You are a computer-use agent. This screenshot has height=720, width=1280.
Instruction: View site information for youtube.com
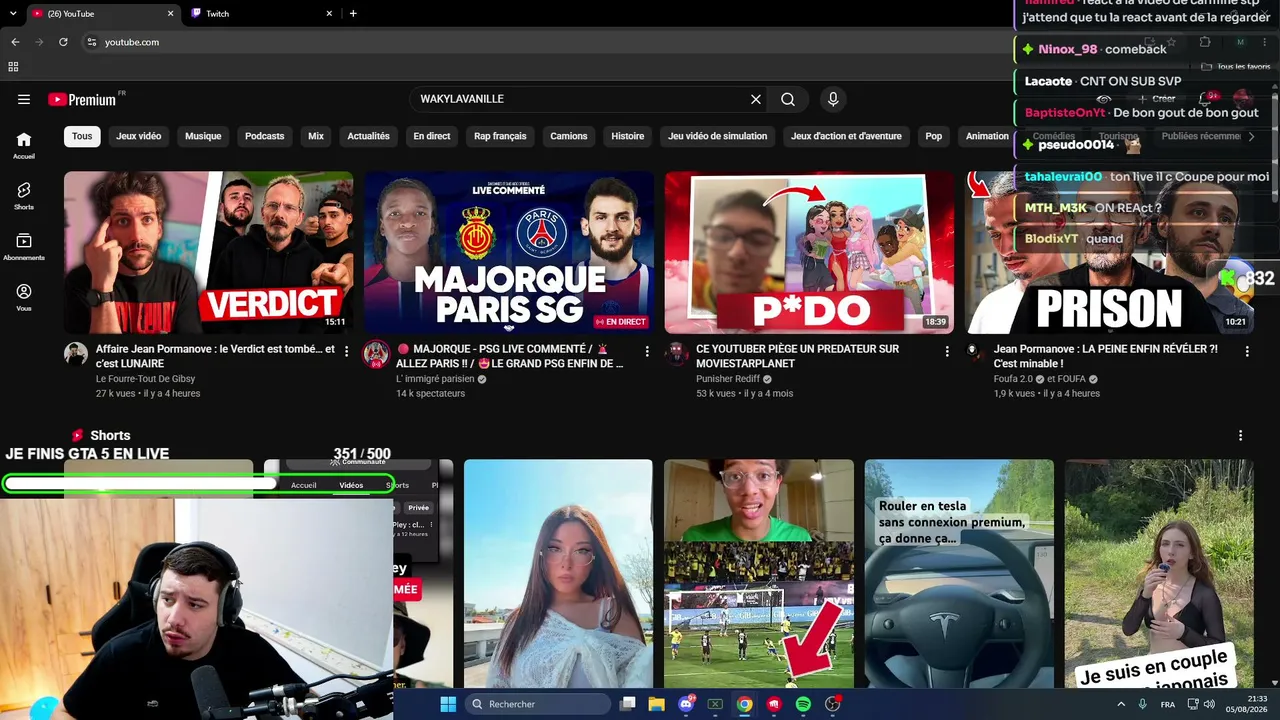pos(91,42)
